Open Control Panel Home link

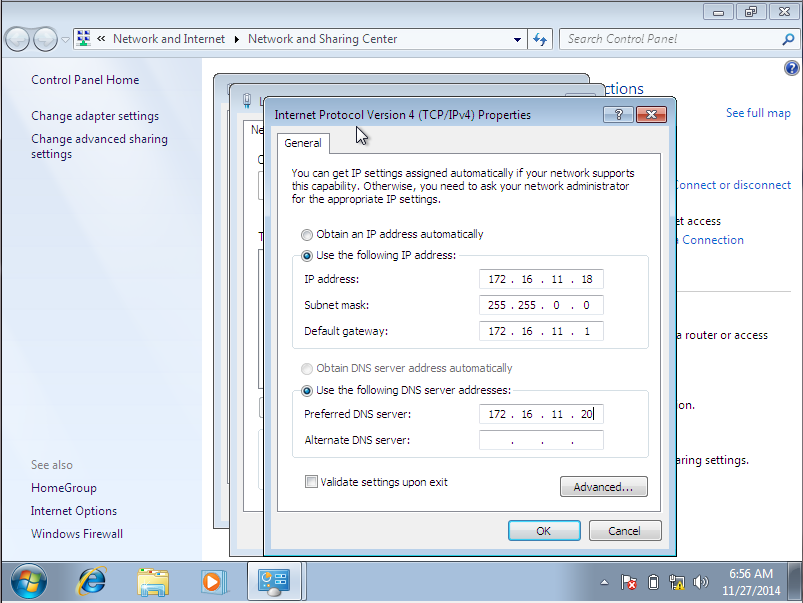pyautogui.click(x=85, y=80)
